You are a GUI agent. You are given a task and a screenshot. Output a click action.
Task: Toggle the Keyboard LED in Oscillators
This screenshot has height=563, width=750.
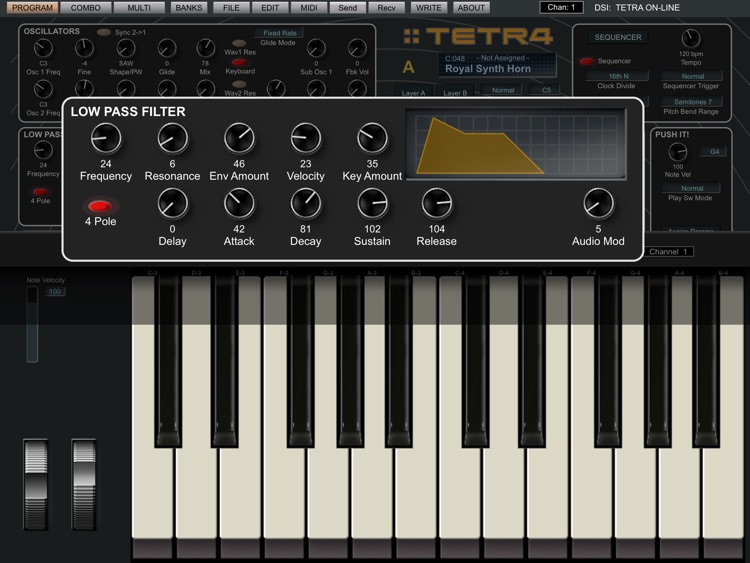(239, 62)
